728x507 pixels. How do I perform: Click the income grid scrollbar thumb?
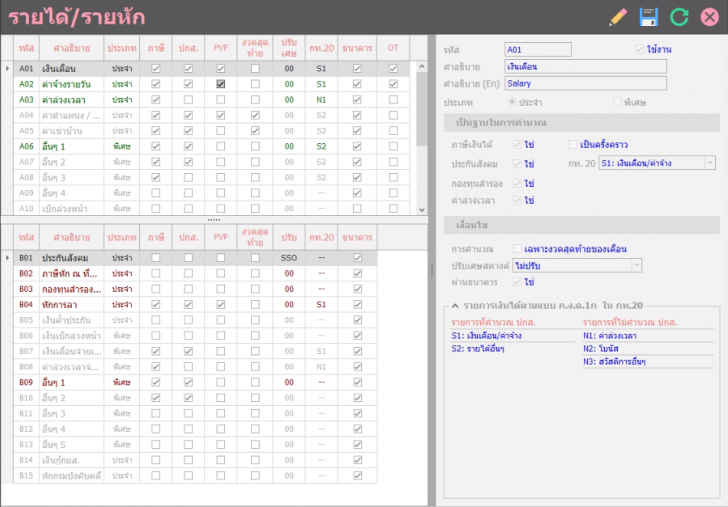click(422, 109)
